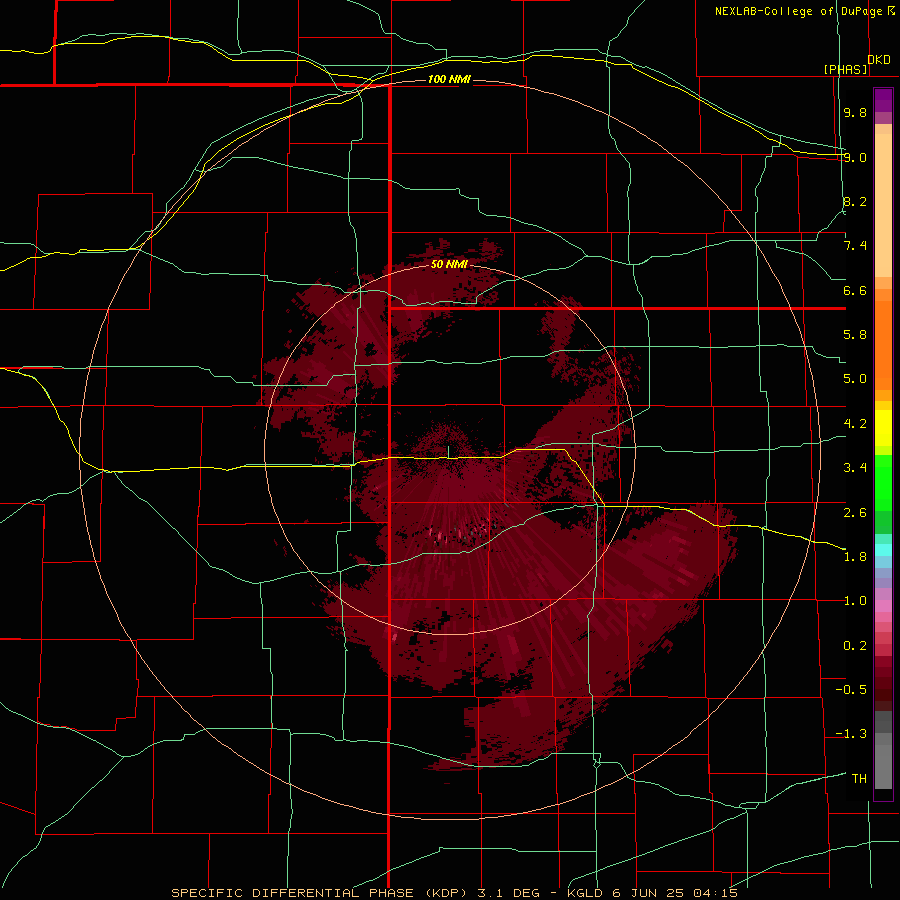The image size is (900, 900).
Task: Click the 1.0 scale value
Action: coord(855,601)
